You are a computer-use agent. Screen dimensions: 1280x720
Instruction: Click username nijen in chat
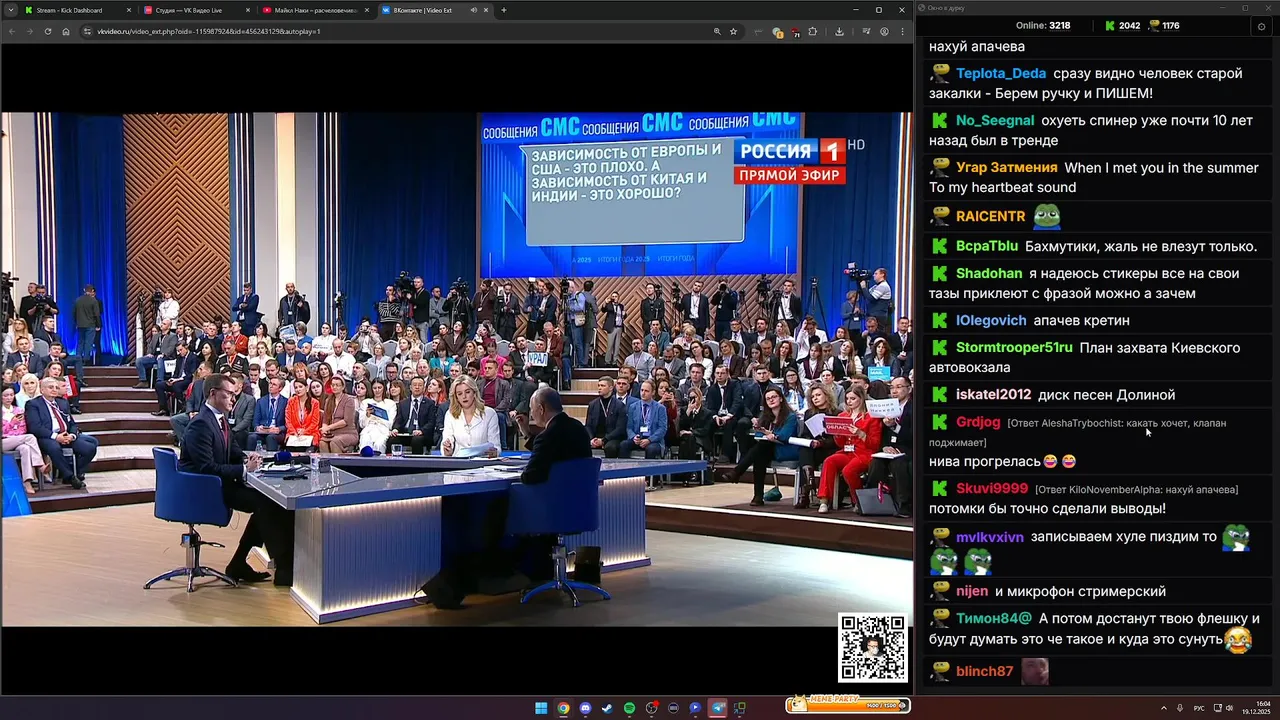click(972, 591)
